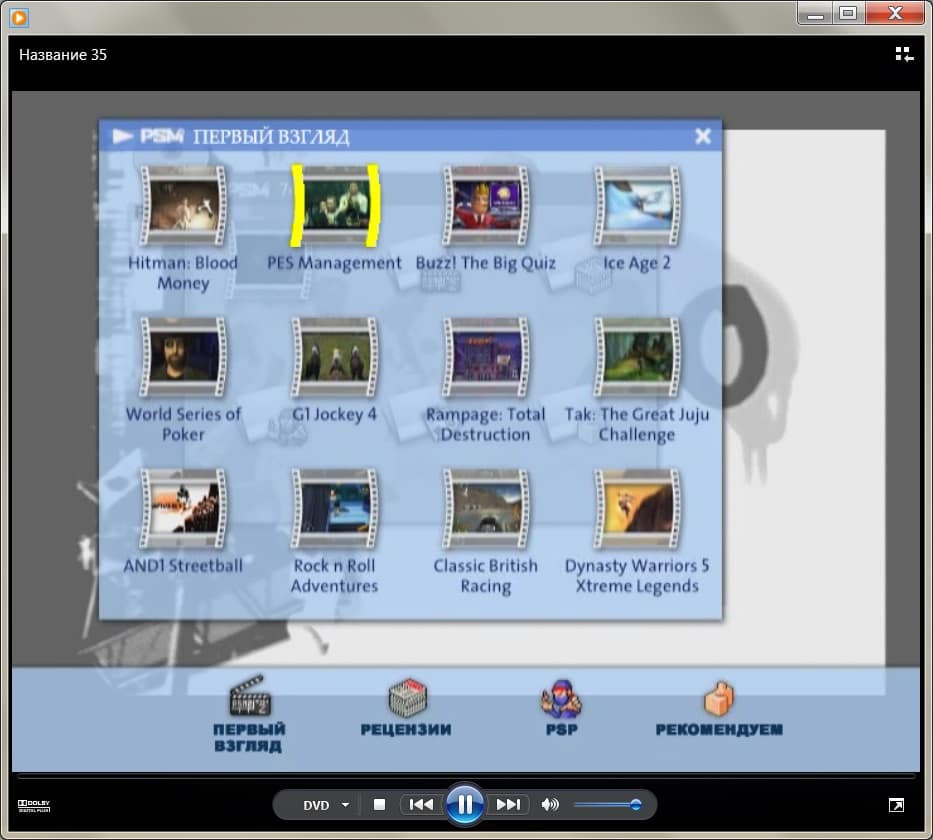Skip to the next chapter
Viewport: 933px width, 840px height.
tap(508, 805)
